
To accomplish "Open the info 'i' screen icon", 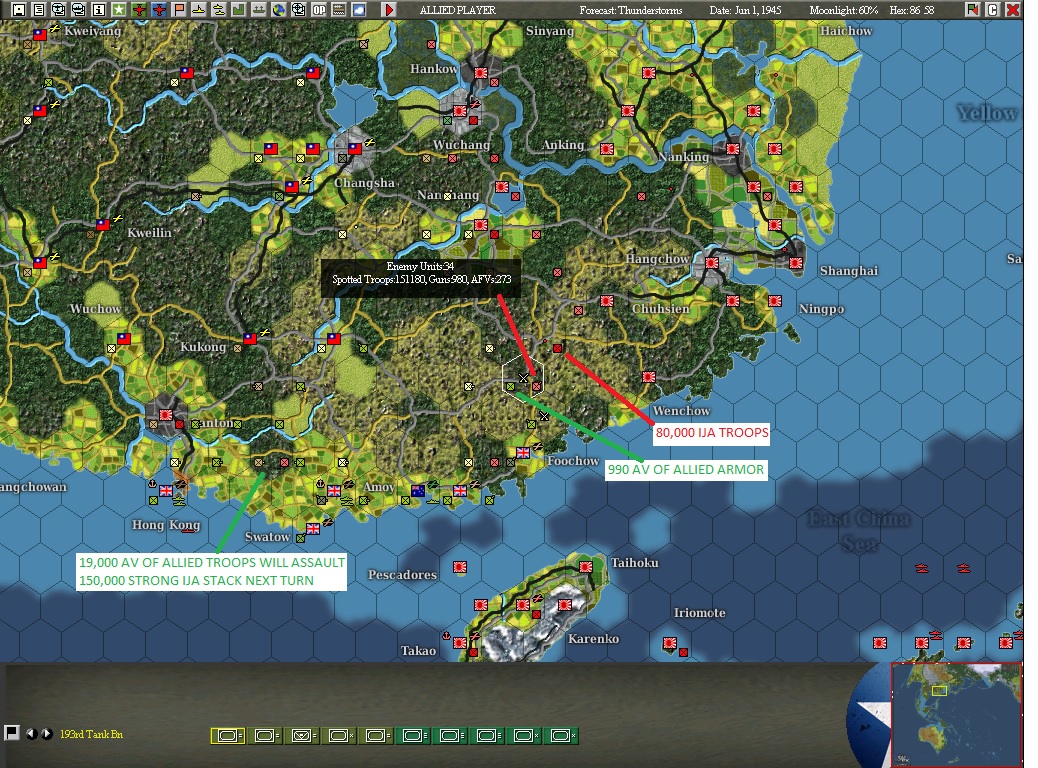I will [99, 9].
